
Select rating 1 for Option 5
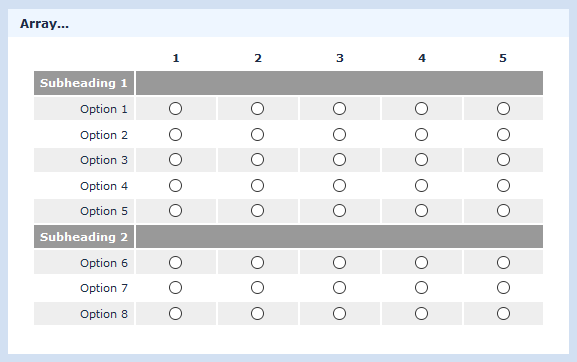[x=176, y=211]
